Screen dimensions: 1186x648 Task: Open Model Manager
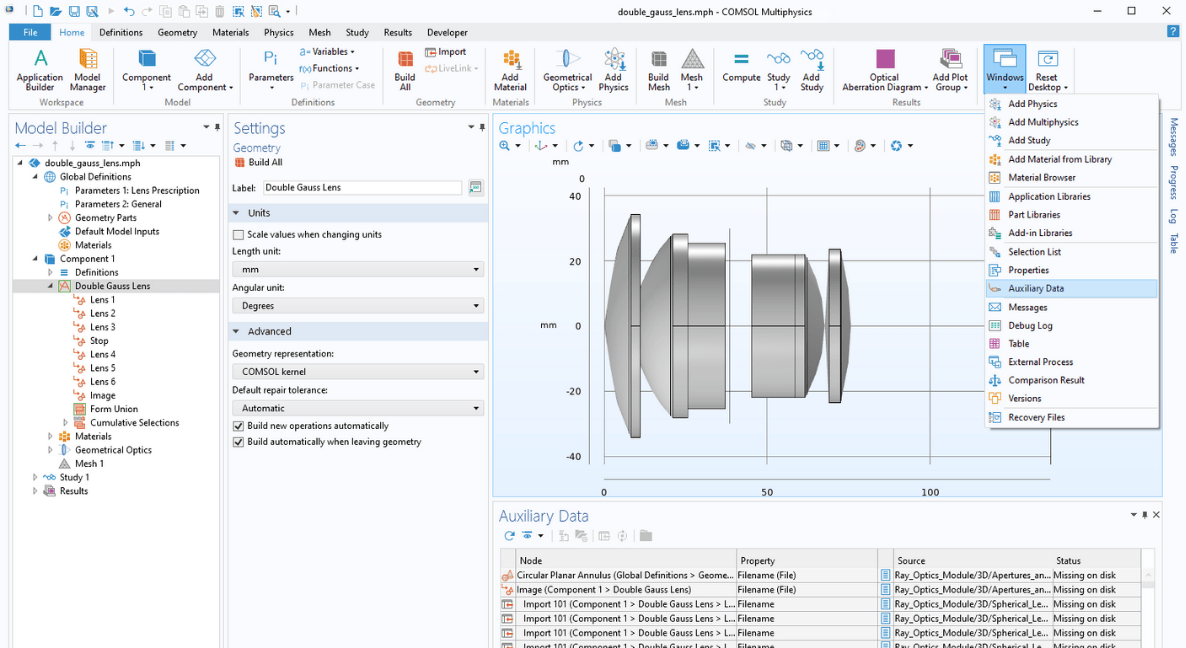tap(88, 68)
